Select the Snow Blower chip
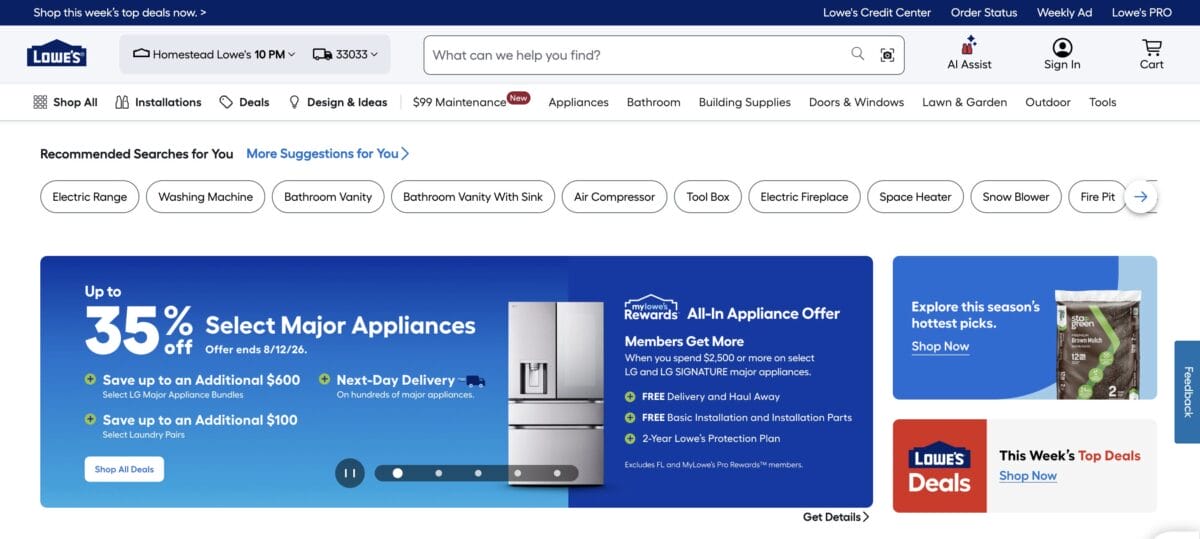Viewport: 1200px width, 539px height. click(x=1016, y=197)
